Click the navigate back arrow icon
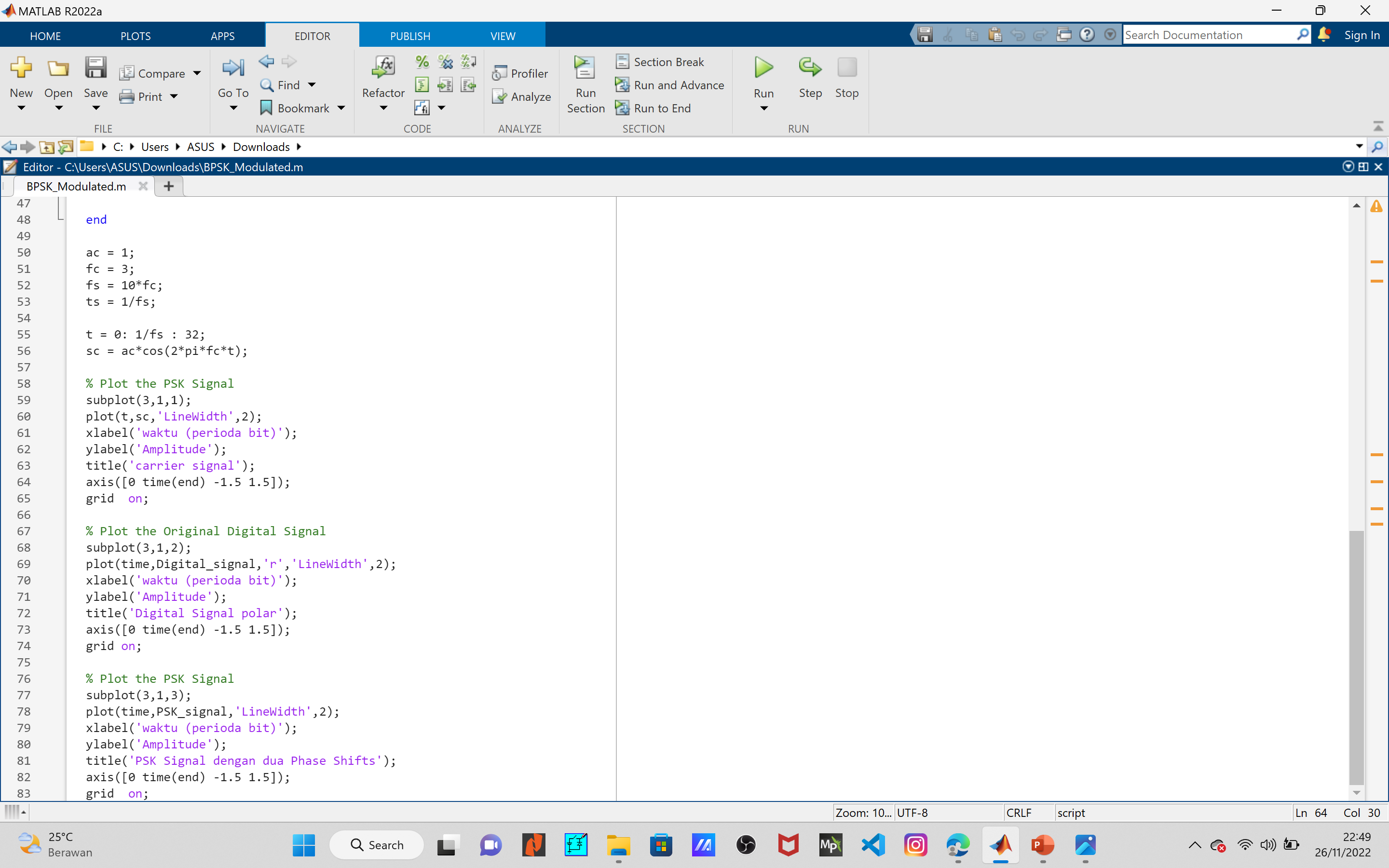The image size is (1389, 868). 266,61
